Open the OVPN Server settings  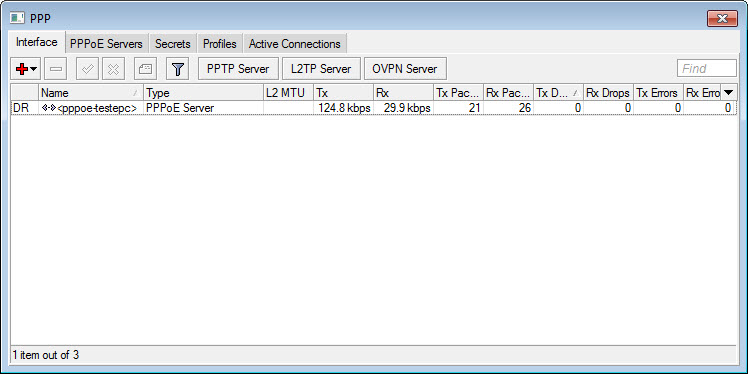tap(405, 69)
